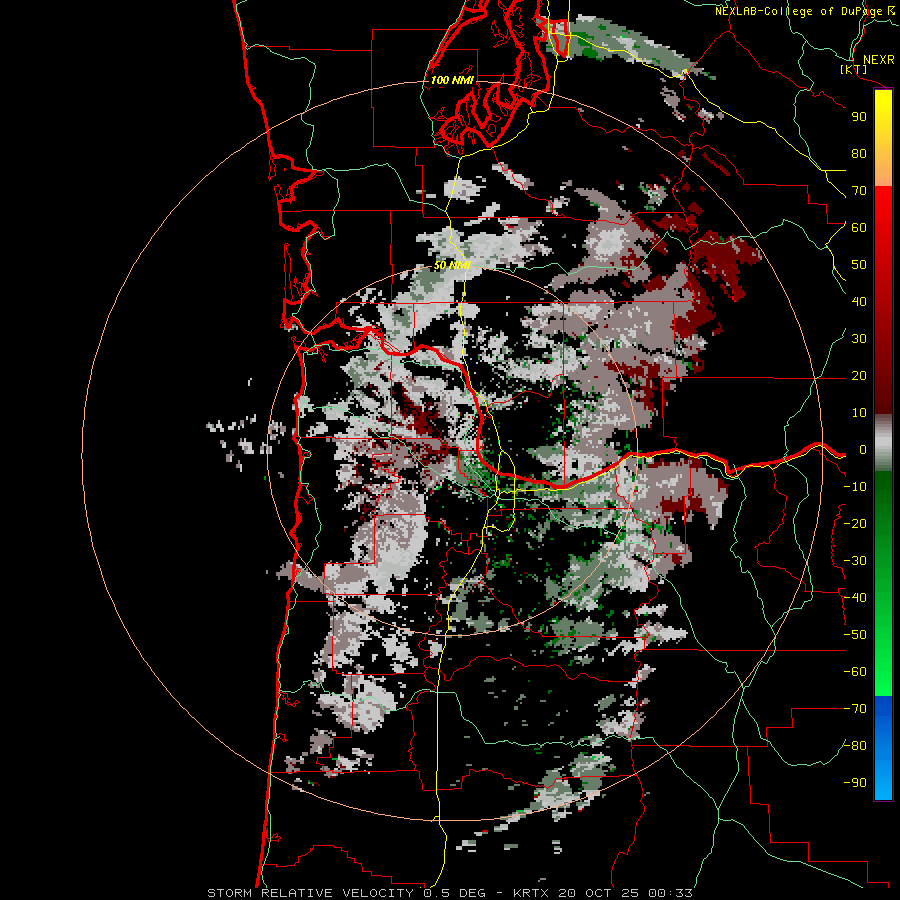
Task: Select the 90 value on the velocity legend
Action: 859,117
